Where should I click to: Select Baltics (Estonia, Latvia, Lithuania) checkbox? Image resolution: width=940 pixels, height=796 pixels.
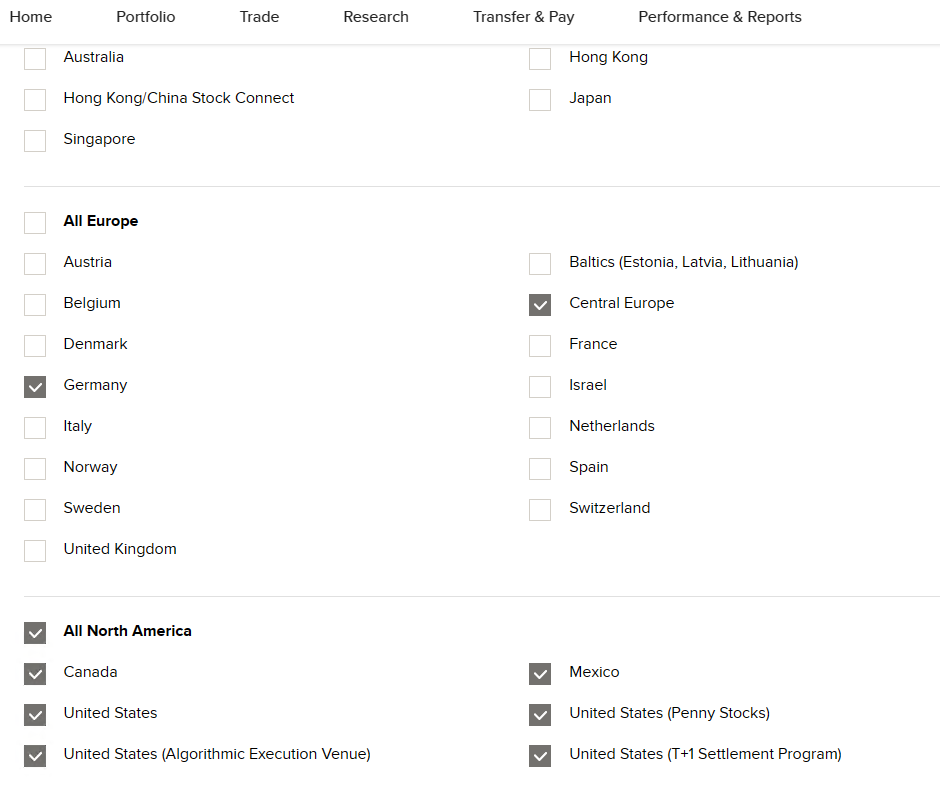point(540,263)
